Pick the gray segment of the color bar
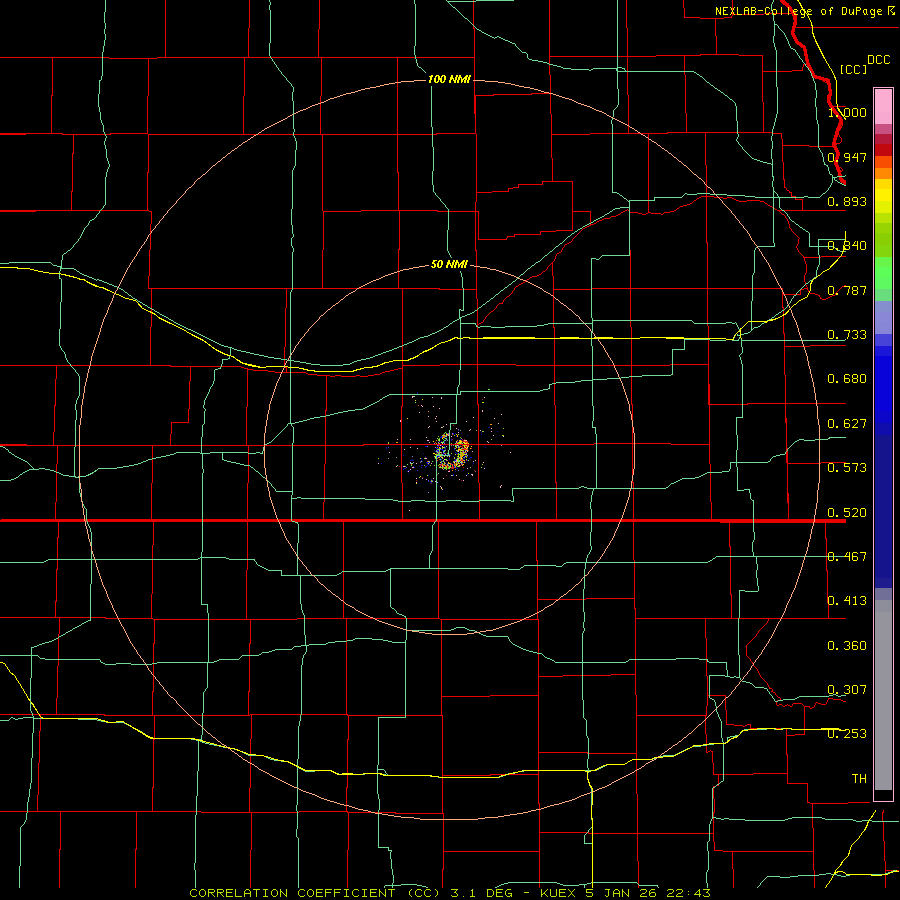The image size is (900, 900). pyautogui.click(x=883, y=695)
